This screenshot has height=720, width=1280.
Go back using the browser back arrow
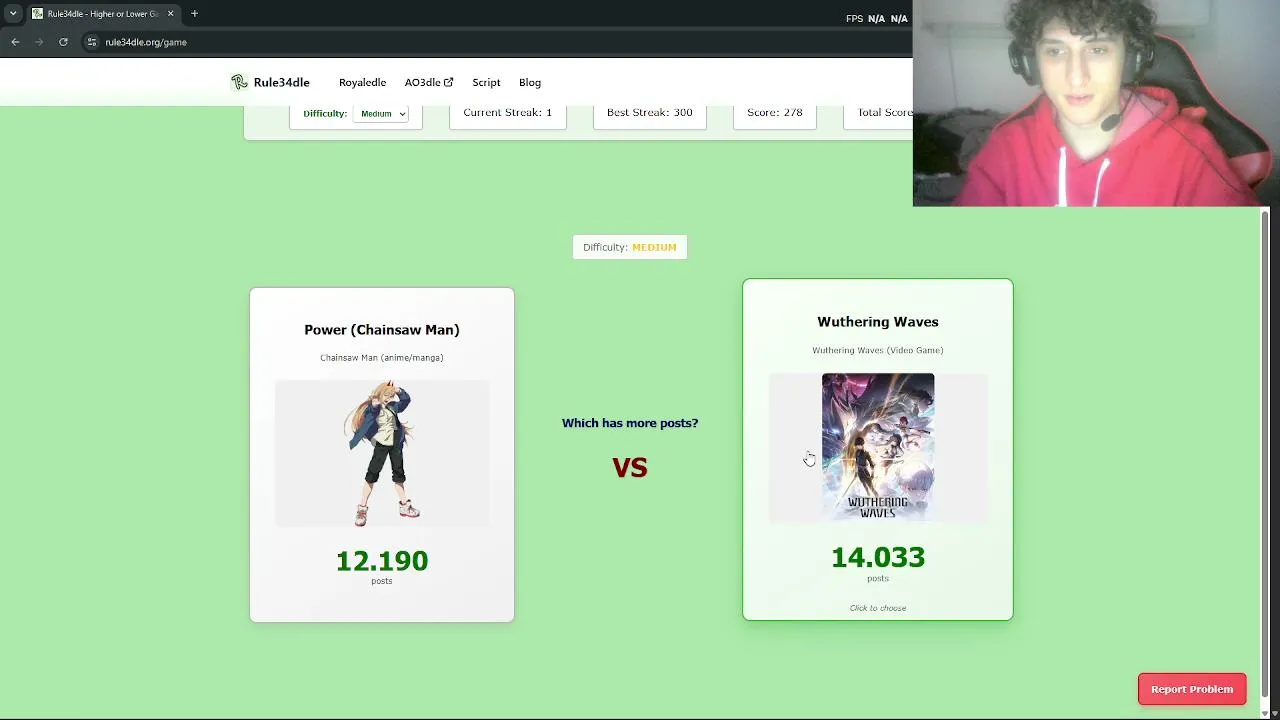coord(15,42)
